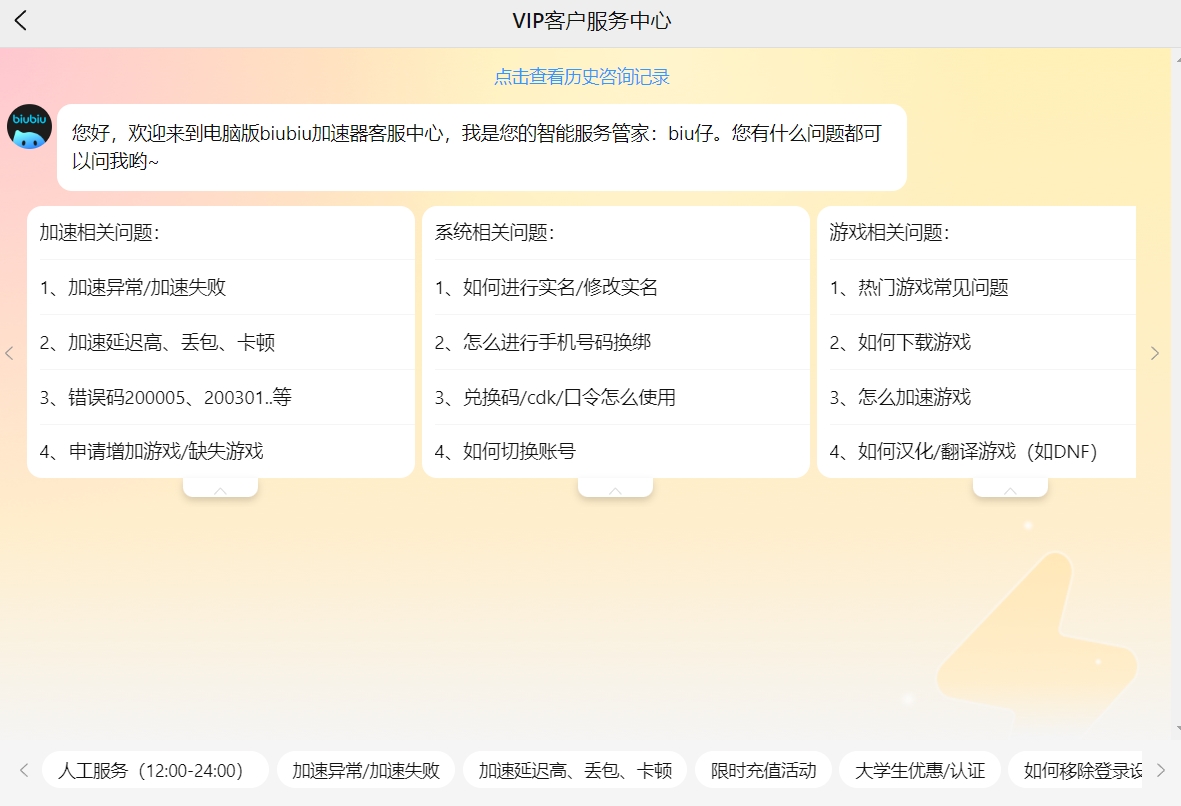1181x806 pixels.
Task: Open 点击查看历史咨询记录 link
Action: tap(581, 77)
